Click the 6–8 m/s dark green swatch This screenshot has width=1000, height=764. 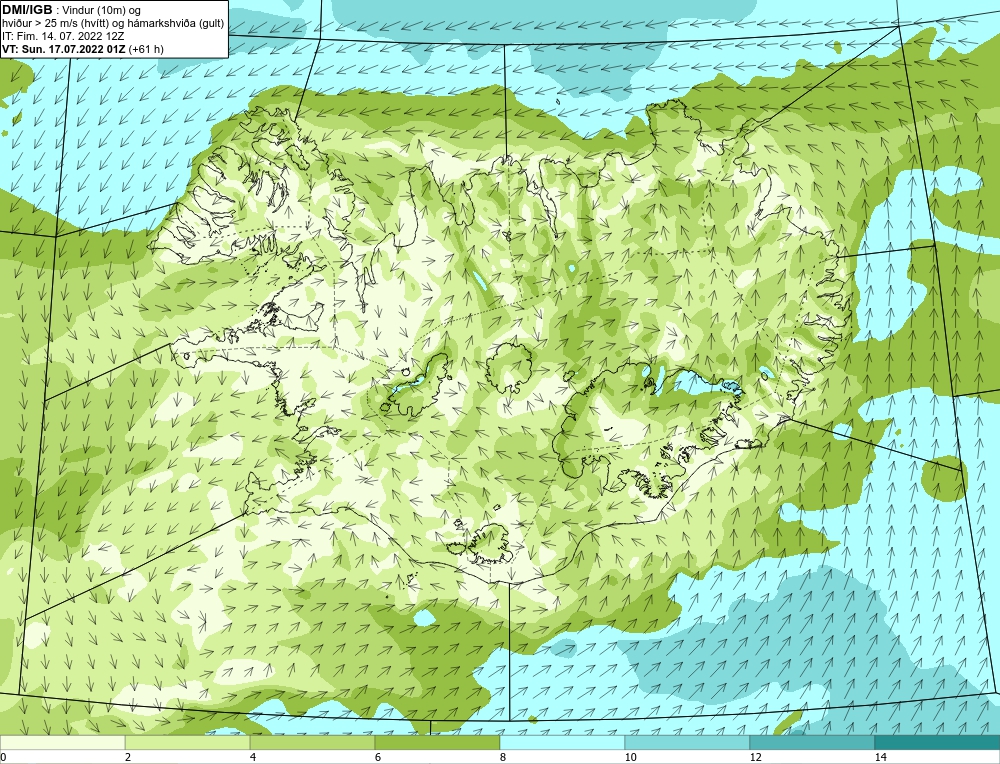click(x=438, y=742)
